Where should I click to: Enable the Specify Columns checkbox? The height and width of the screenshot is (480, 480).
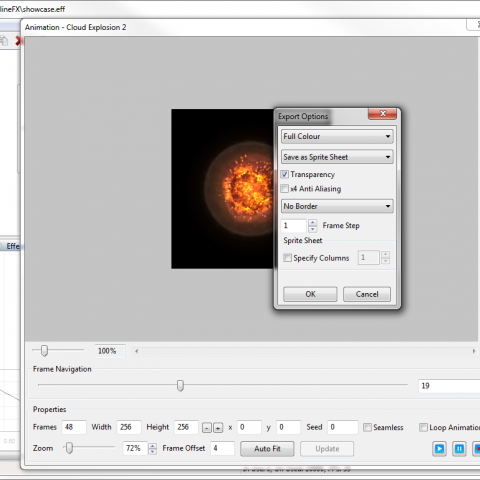point(287,258)
